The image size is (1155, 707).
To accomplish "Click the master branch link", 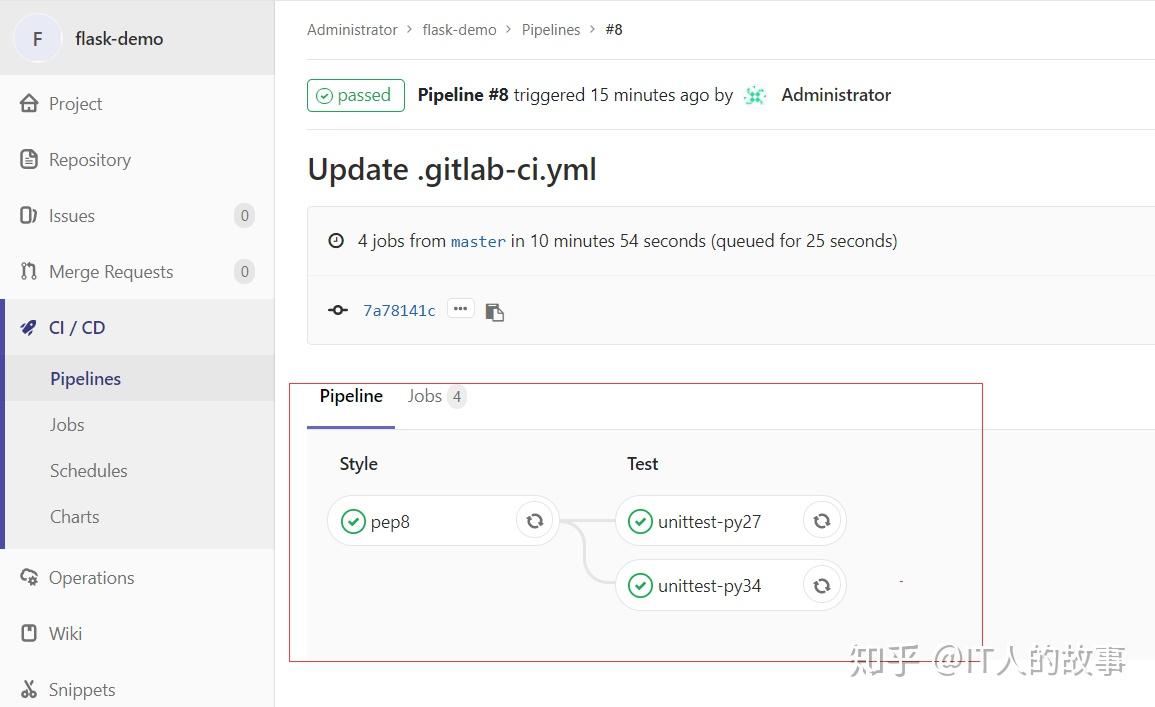I will point(478,241).
